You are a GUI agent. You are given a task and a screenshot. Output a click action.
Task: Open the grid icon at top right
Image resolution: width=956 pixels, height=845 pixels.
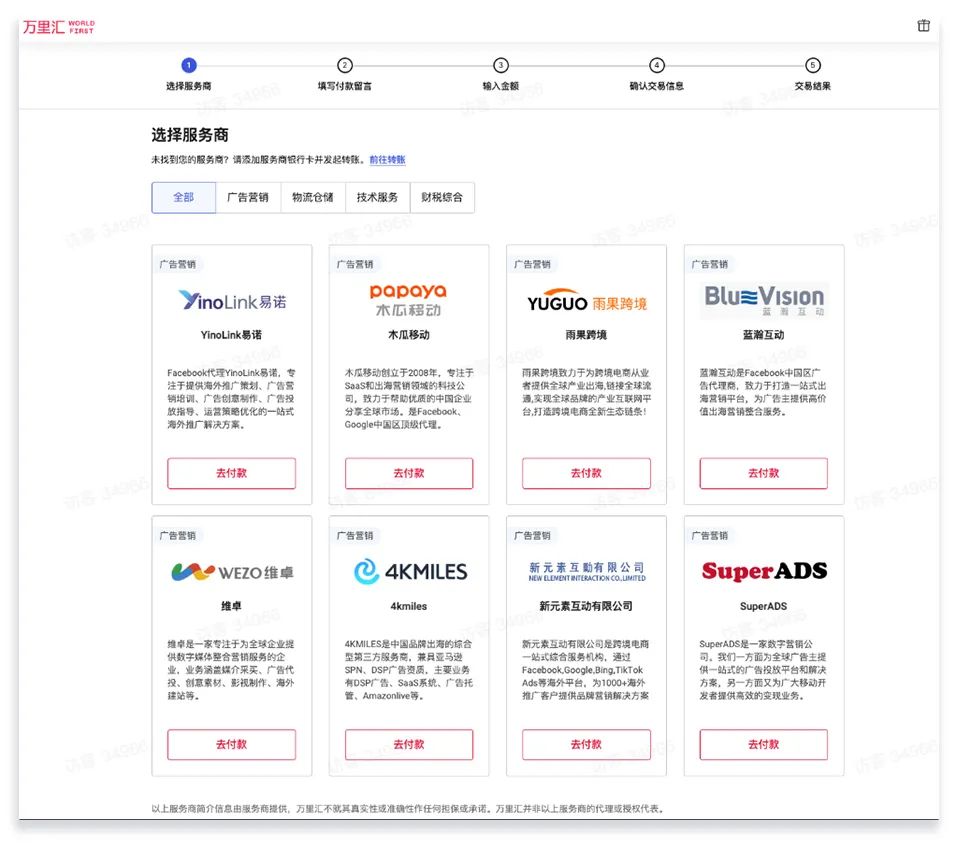[922, 25]
